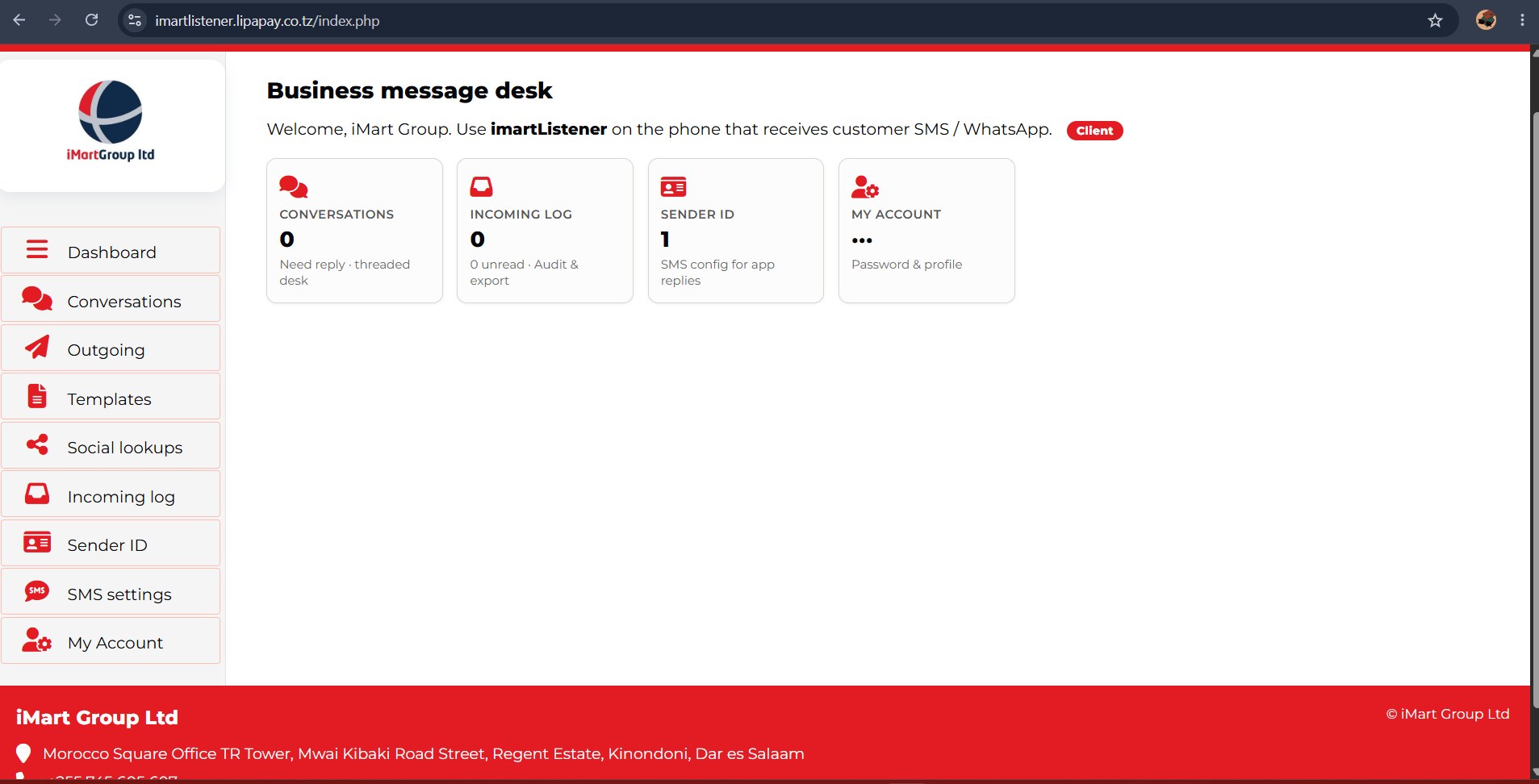
Task: Click the Social lookups share icon
Action: click(37, 444)
